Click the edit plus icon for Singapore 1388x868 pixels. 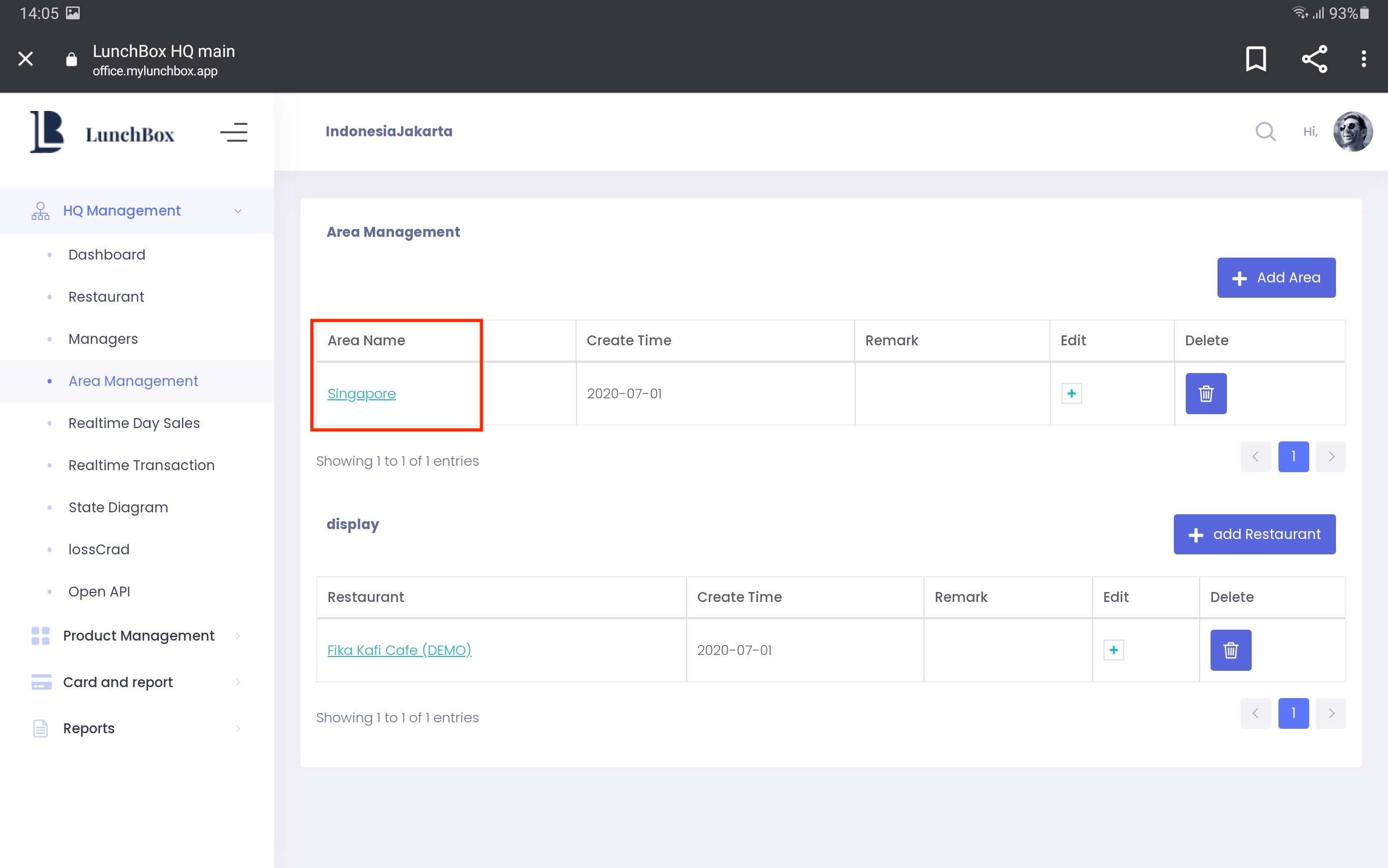coord(1071,393)
